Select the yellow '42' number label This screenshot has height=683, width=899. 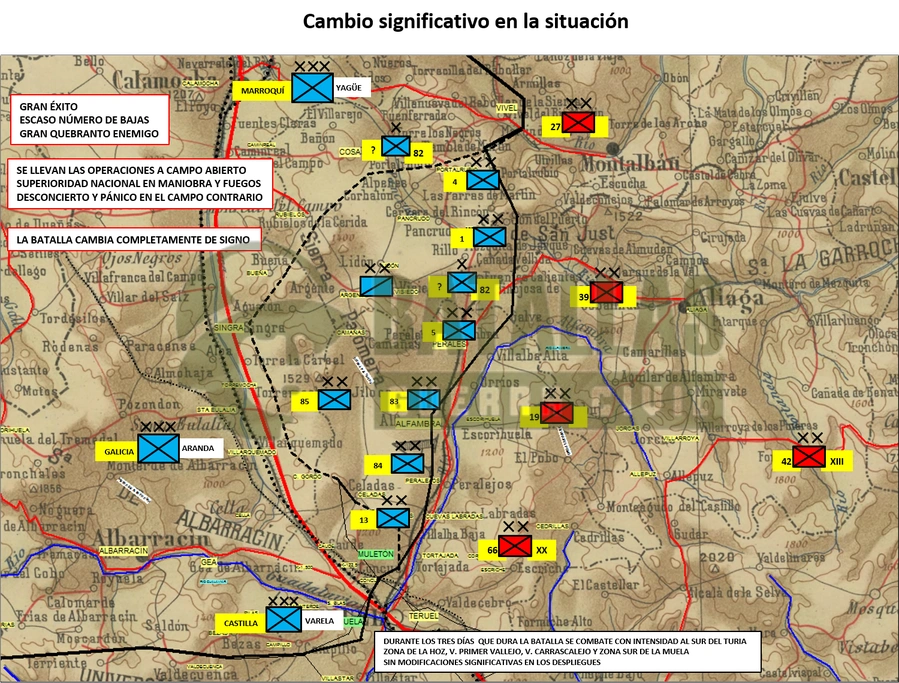coord(785,461)
